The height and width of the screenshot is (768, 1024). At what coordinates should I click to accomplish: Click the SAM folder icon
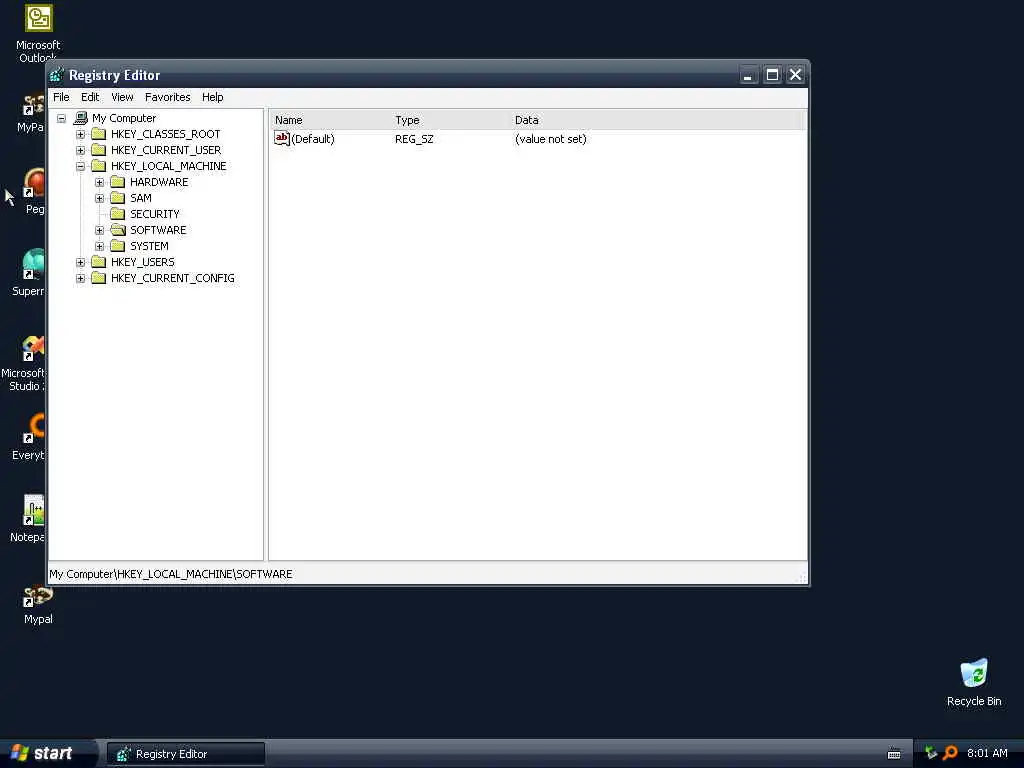pos(118,198)
